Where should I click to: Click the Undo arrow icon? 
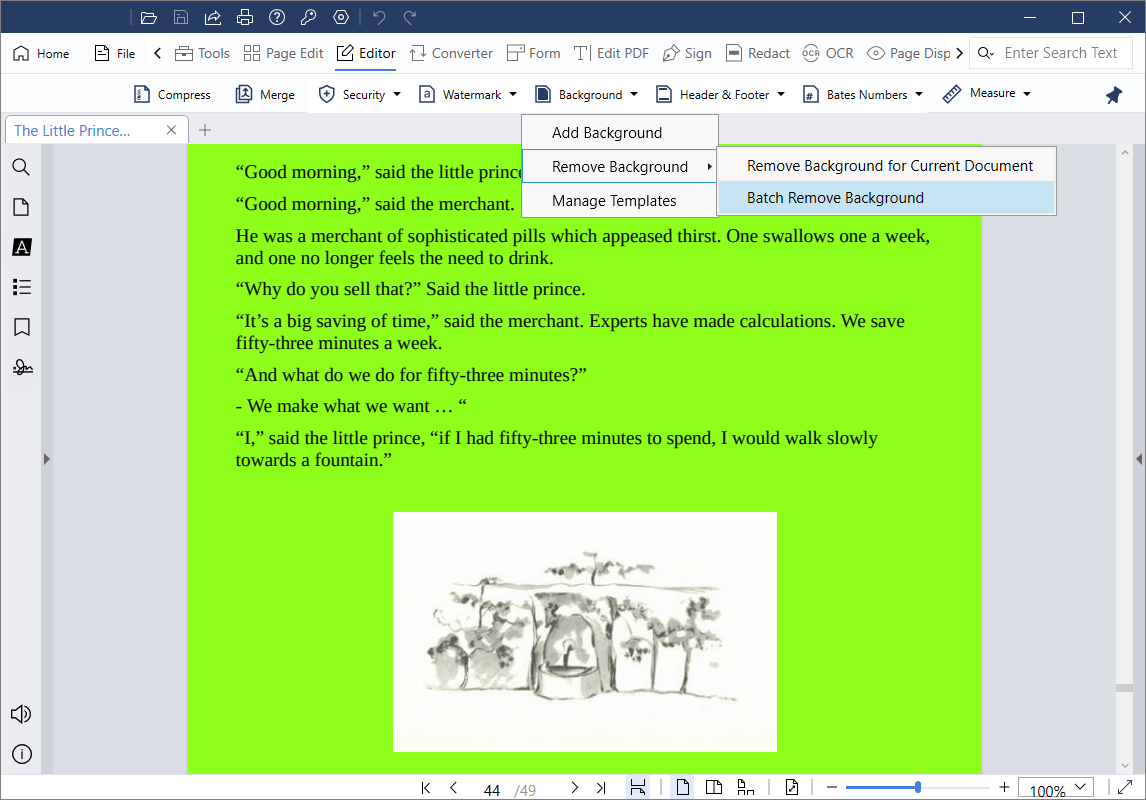point(379,18)
